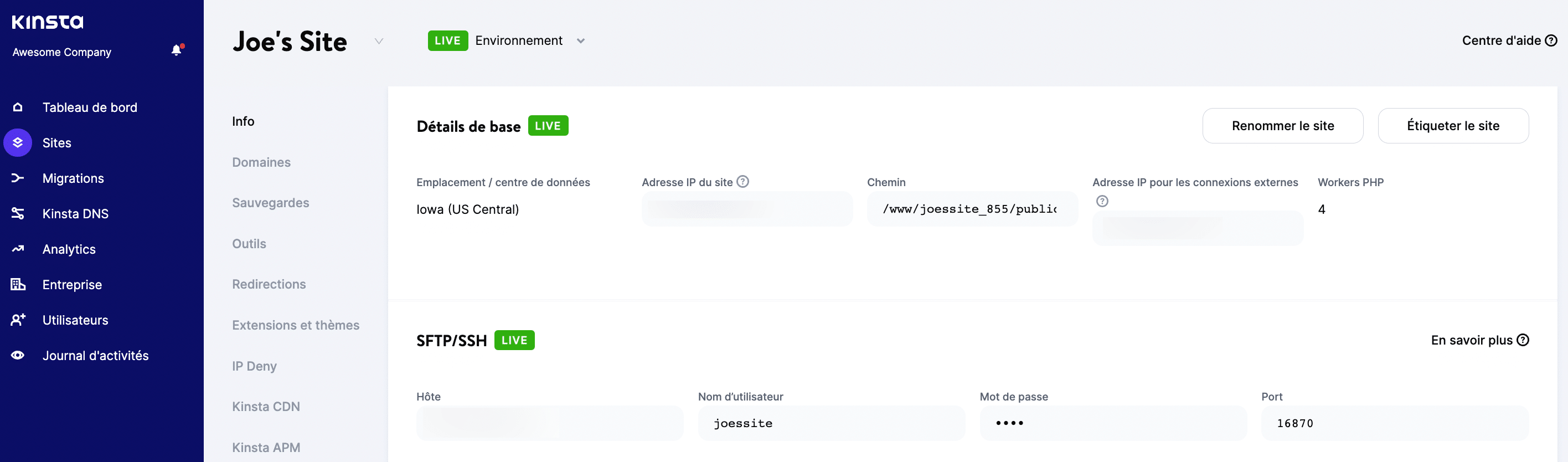Switch to Domaines tab
This screenshot has width=1568, height=462.
point(261,162)
